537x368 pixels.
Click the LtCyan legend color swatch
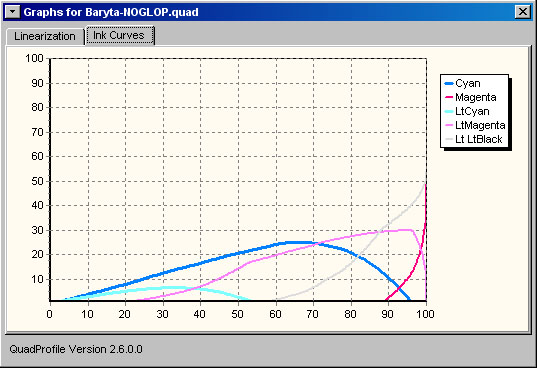pos(449,112)
